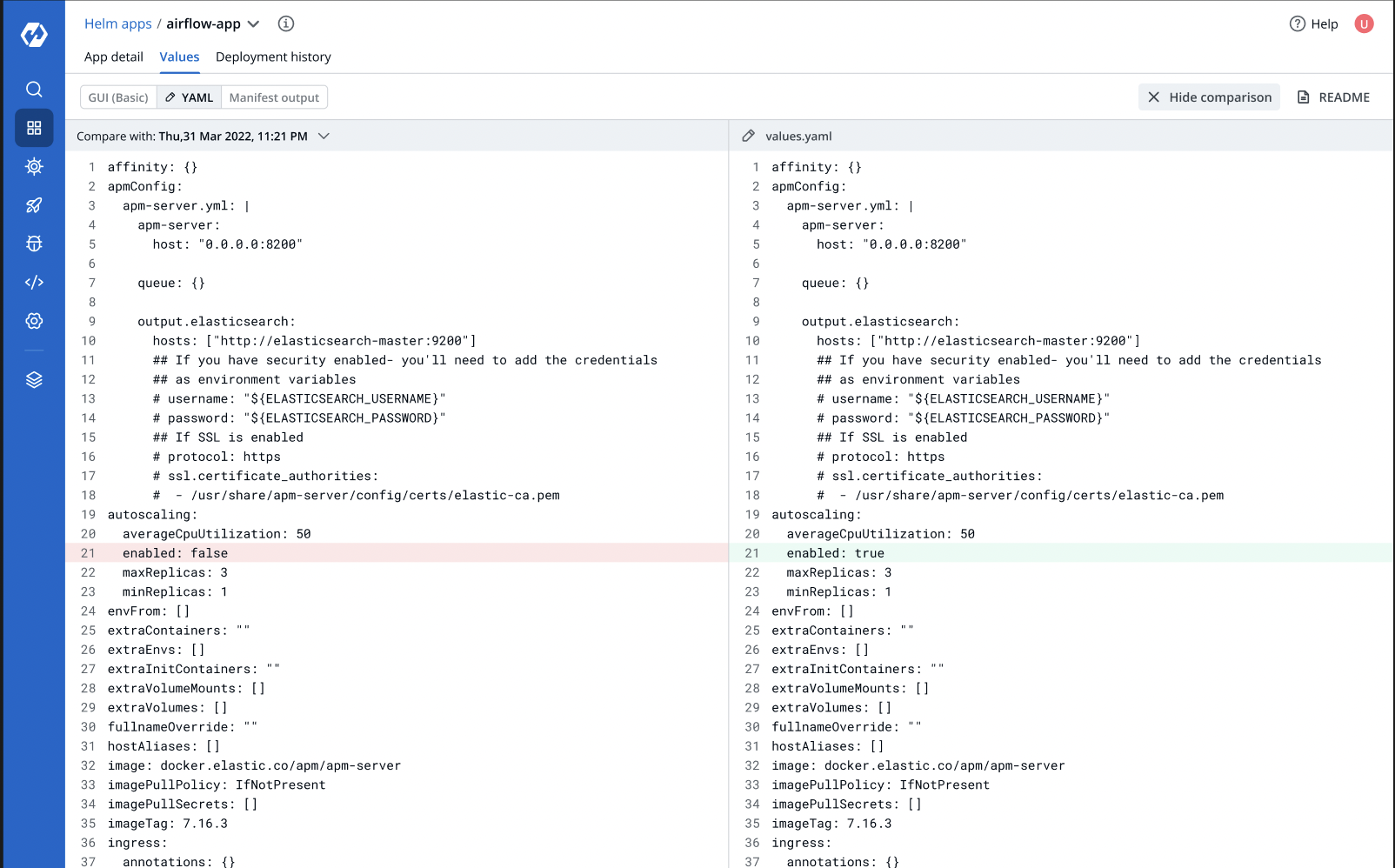
Task: Click 'minReplicas: 1' in the values.yaml editor
Action: (x=839, y=591)
